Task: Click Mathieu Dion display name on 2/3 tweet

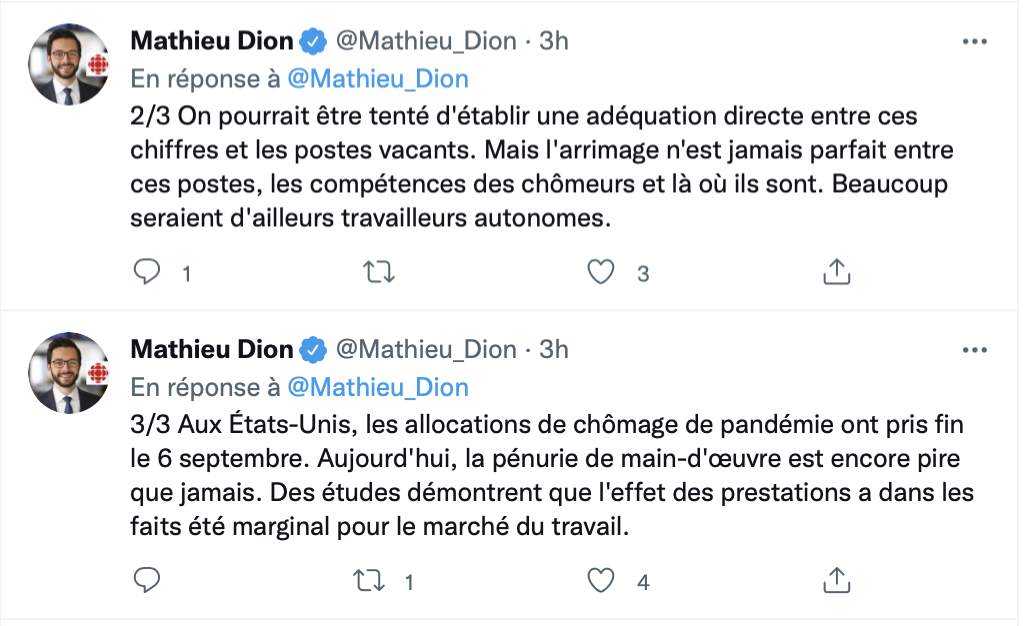Action: pyautogui.click(x=212, y=41)
